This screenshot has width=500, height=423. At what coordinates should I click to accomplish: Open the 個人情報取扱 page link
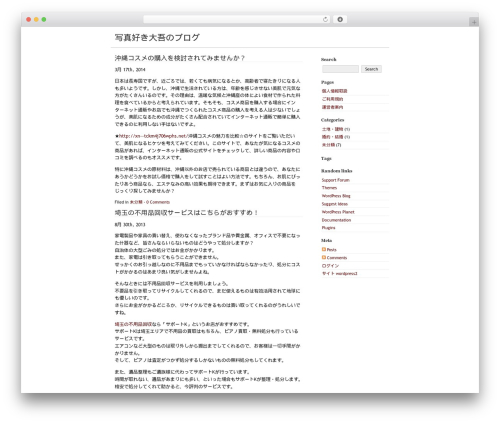pos(334,91)
